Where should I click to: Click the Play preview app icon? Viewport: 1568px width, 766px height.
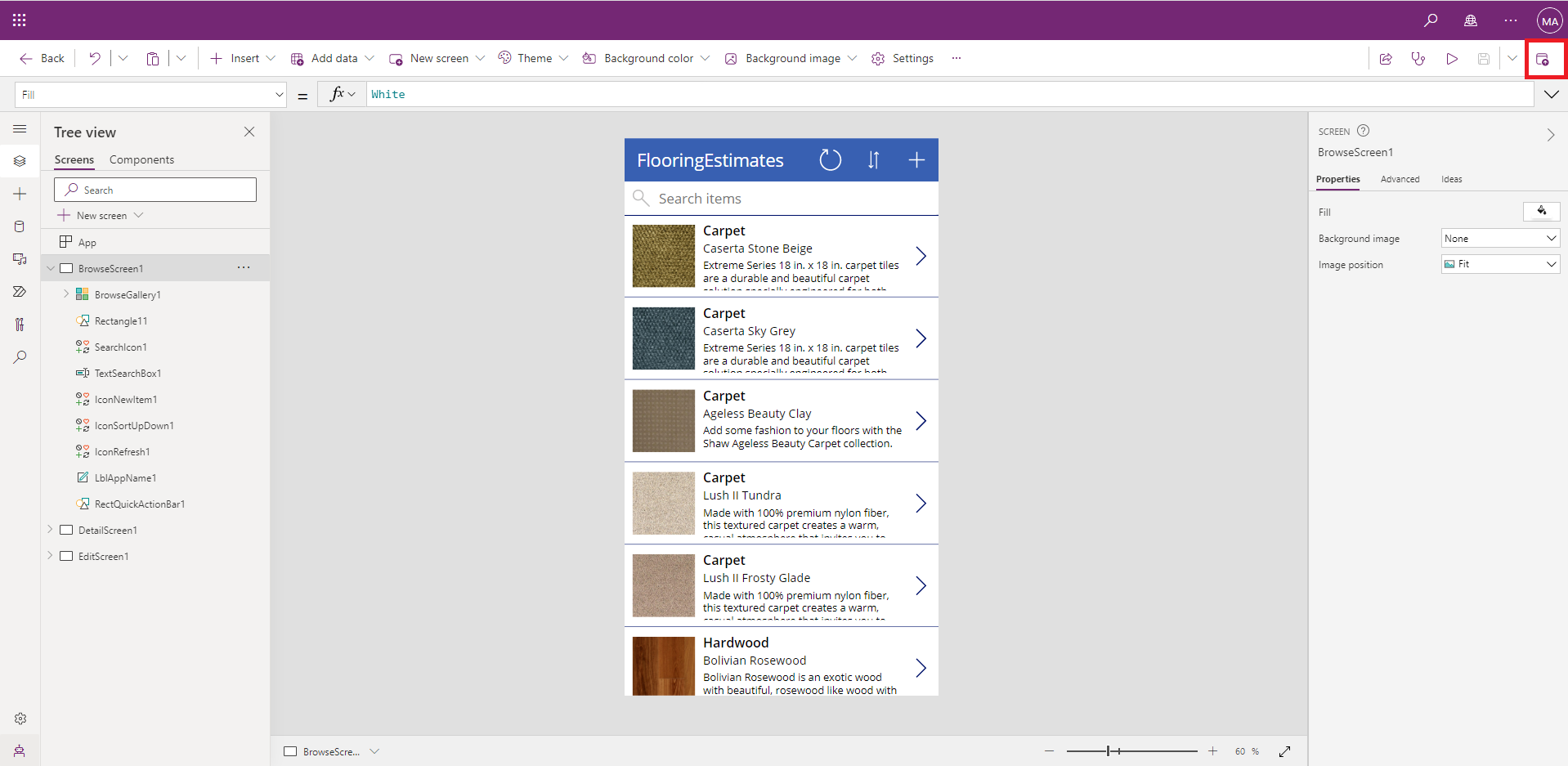coord(1451,59)
